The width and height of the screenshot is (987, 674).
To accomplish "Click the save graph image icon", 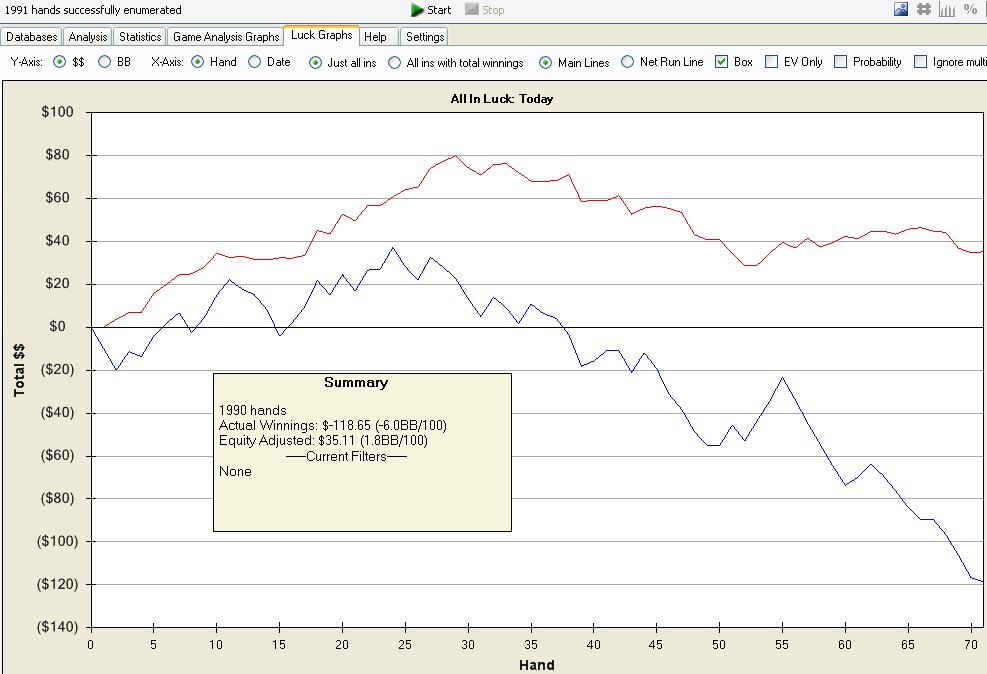I will [901, 9].
